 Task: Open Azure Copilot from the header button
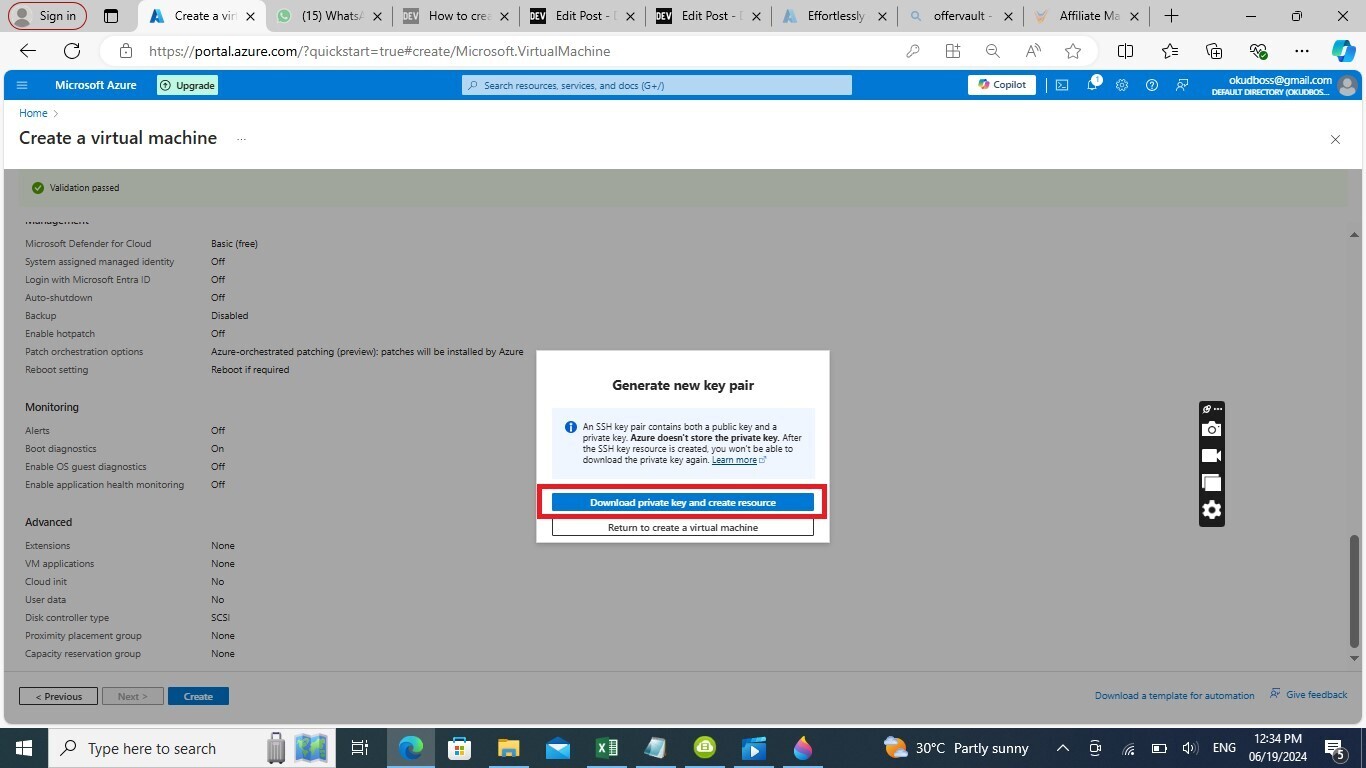[1001, 85]
